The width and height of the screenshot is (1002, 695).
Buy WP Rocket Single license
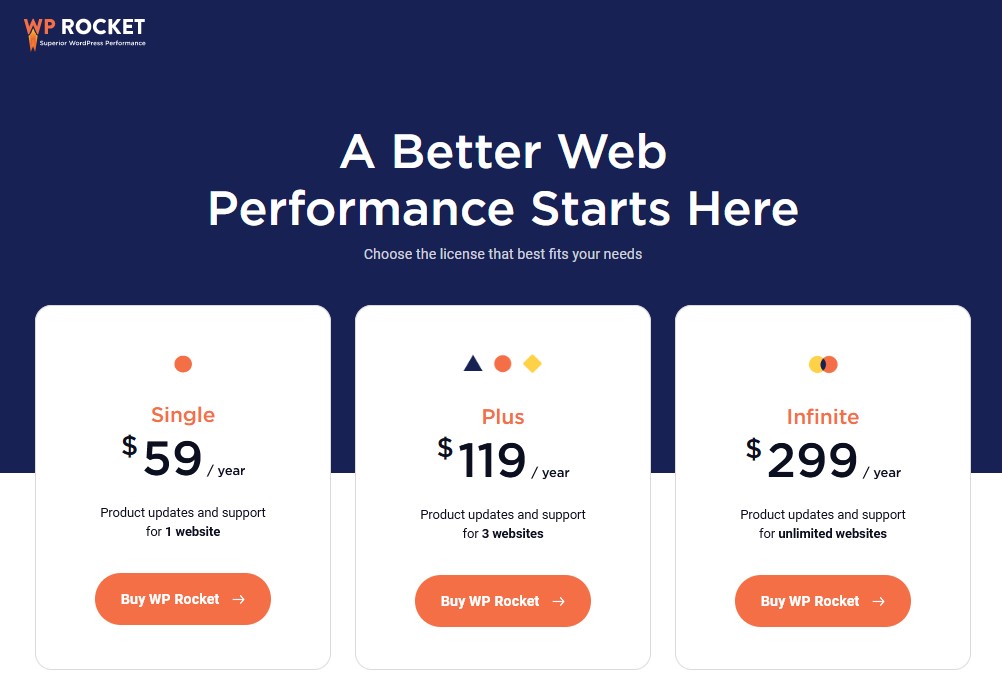point(183,599)
